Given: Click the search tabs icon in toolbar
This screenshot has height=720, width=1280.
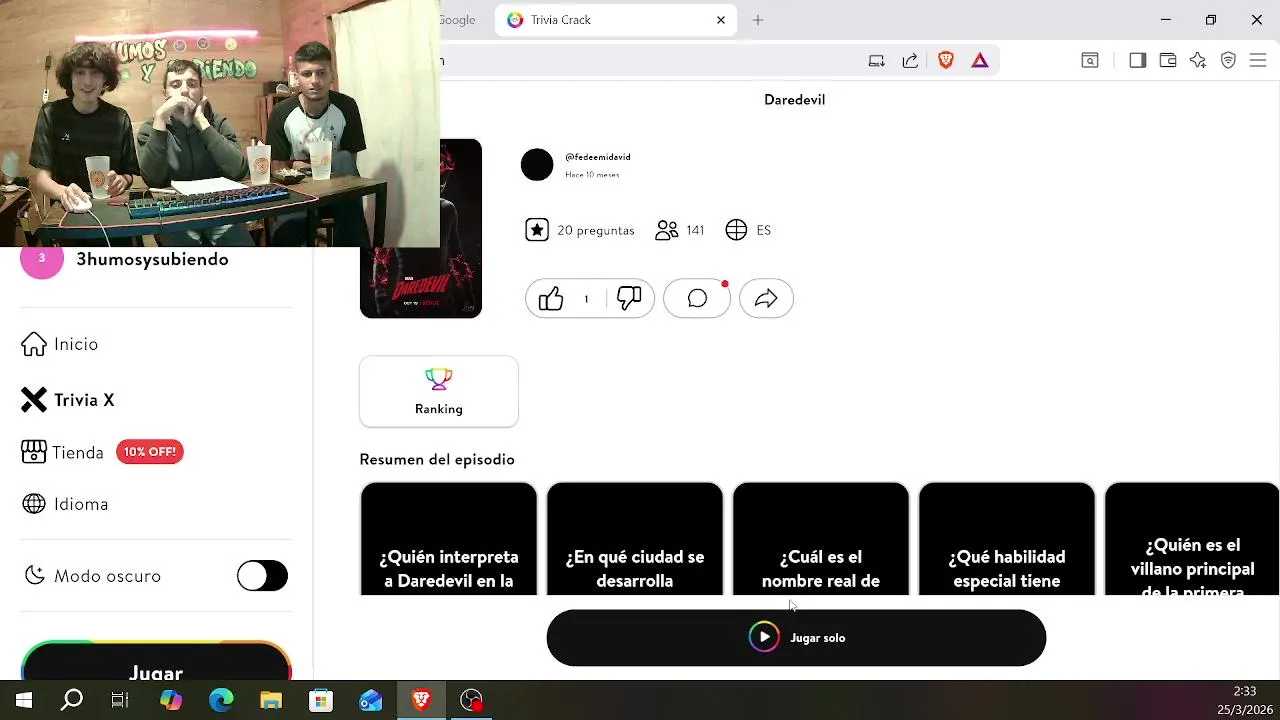Looking at the screenshot, I should [x=1090, y=61].
